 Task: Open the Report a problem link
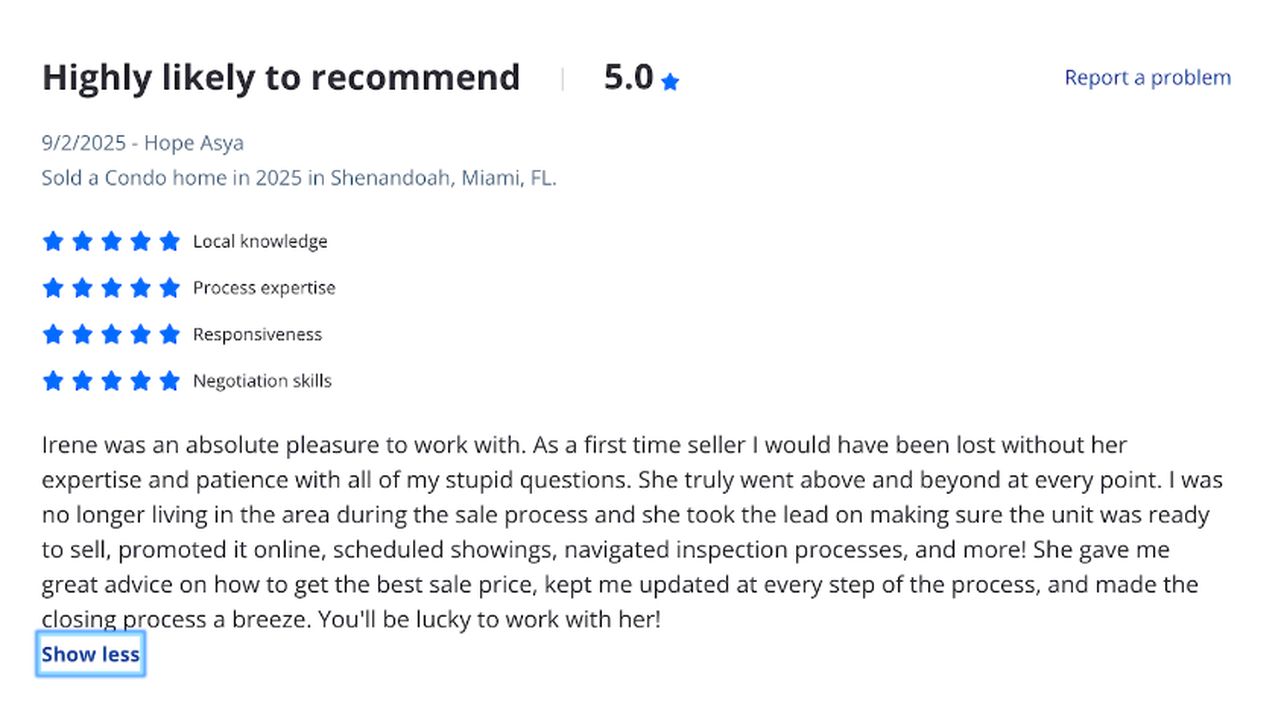(x=1147, y=78)
